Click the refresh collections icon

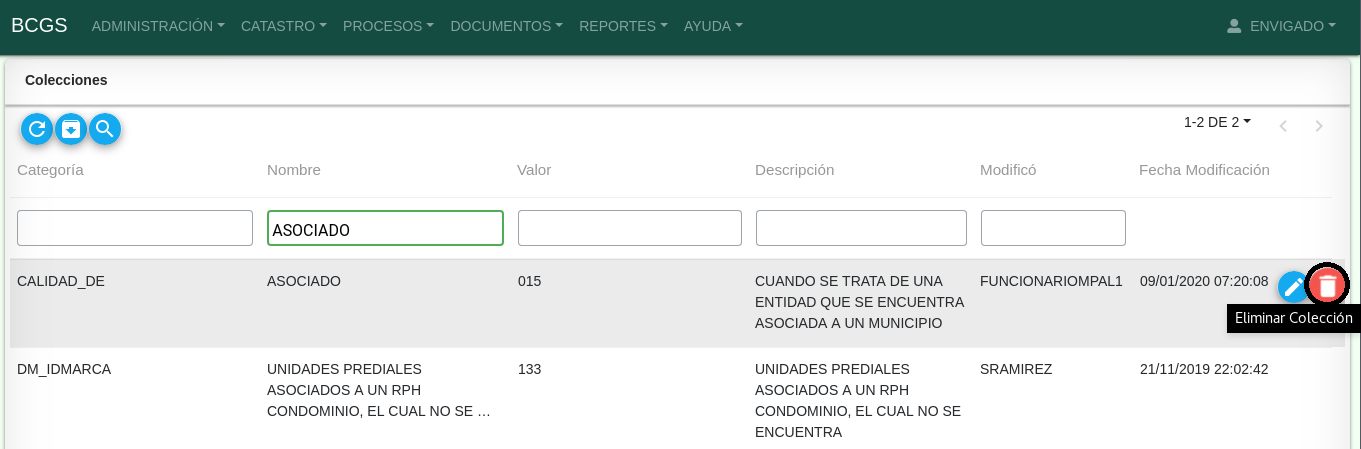pyautogui.click(x=37, y=129)
